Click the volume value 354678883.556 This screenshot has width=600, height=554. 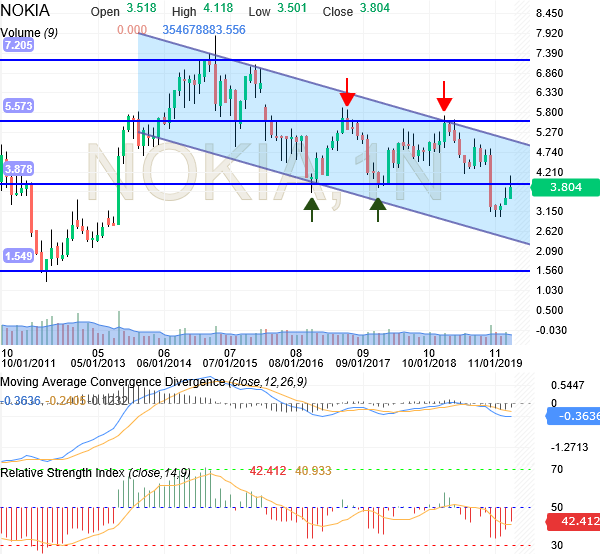204,30
